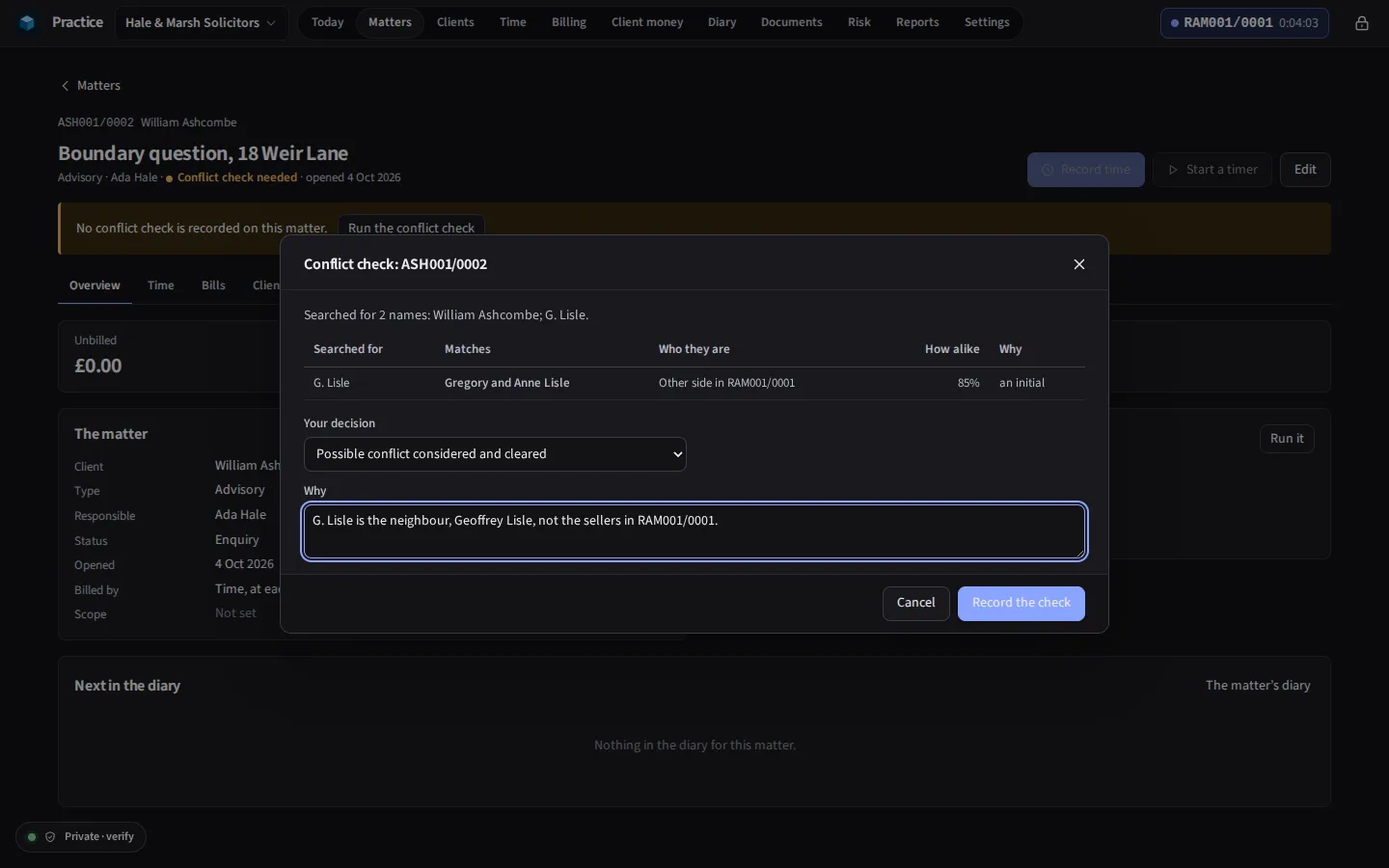Click the running timer RAM001/0001

(1244, 23)
